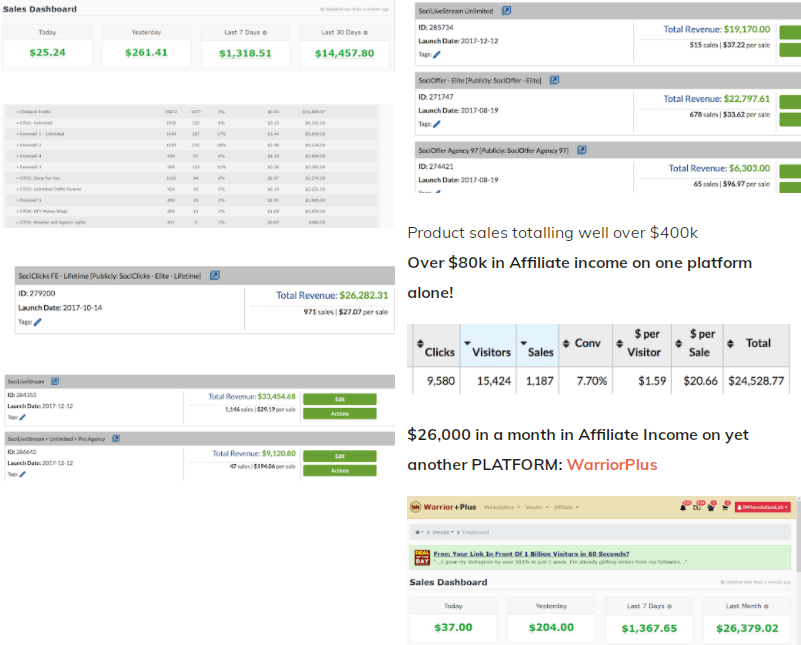The height and width of the screenshot is (645, 801).
Task: Click sort arrows on the Conv column
Action: (x=566, y=344)
